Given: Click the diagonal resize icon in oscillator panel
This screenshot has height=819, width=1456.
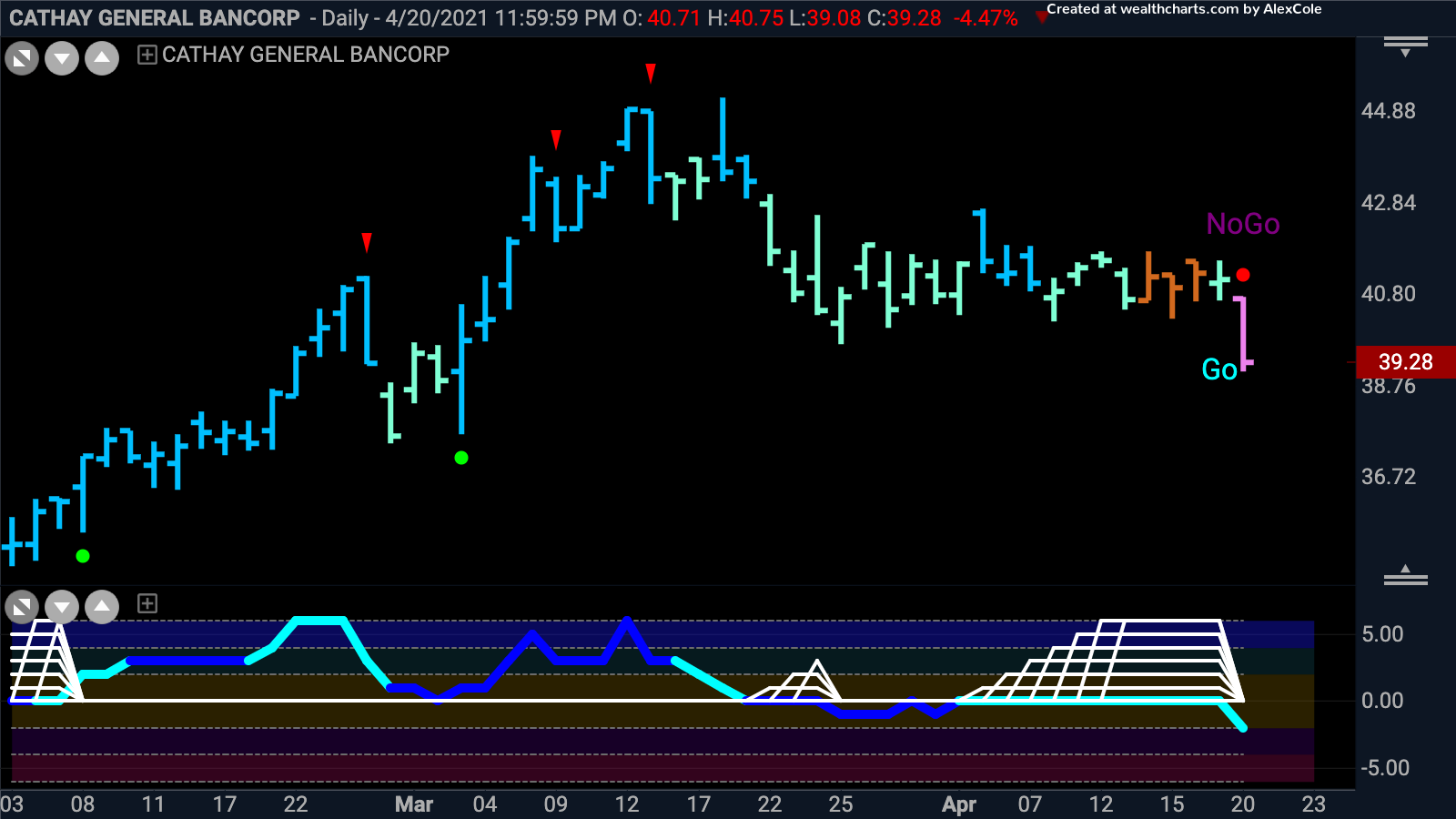Looking at the screenshot, I should (x=22, y=607).
